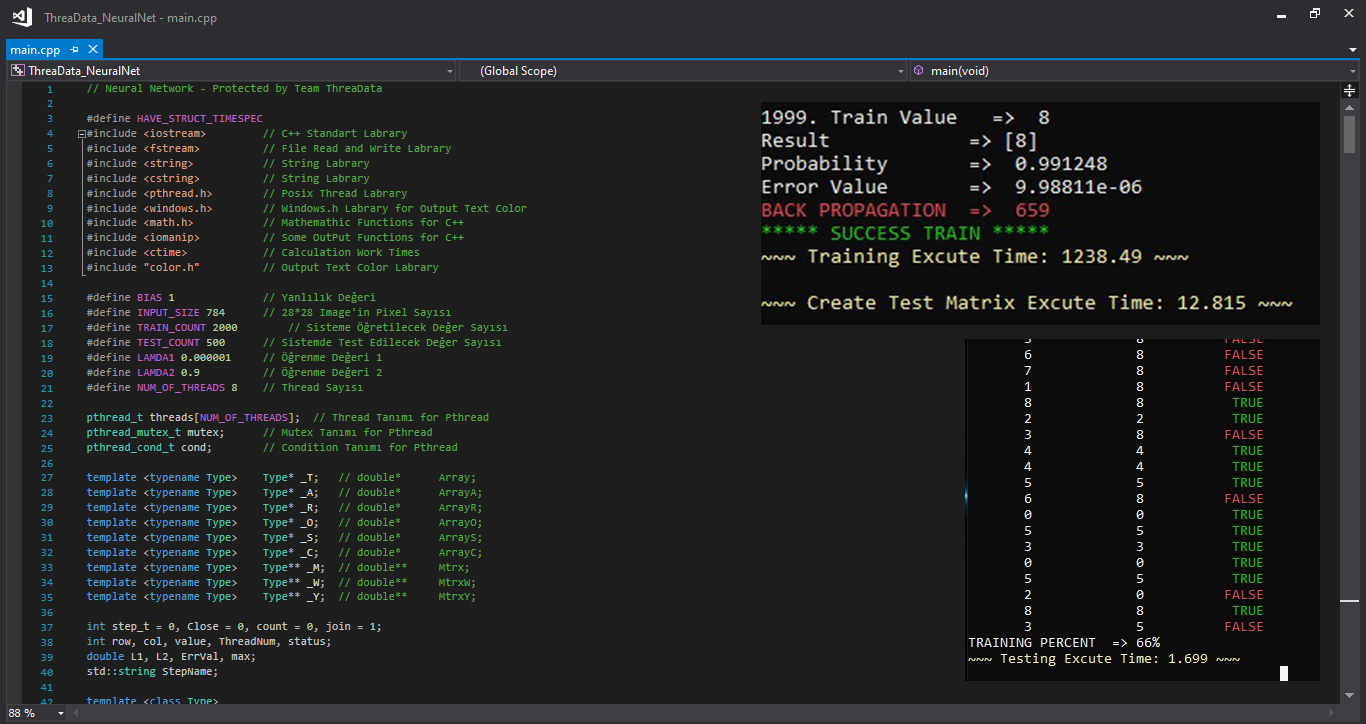The height and width of the screenshot is (724, 1366).
Task: Open the main(void) member dropdown
Action: (1351, 71)
